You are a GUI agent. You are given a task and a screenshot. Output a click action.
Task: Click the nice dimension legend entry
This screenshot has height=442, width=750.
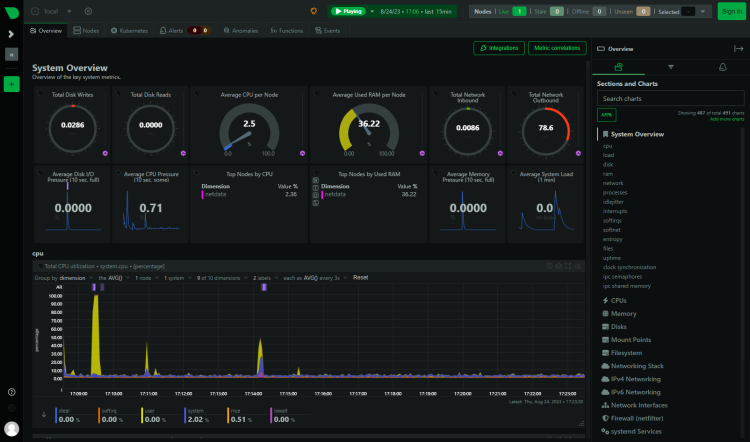(x=241, y=416)
